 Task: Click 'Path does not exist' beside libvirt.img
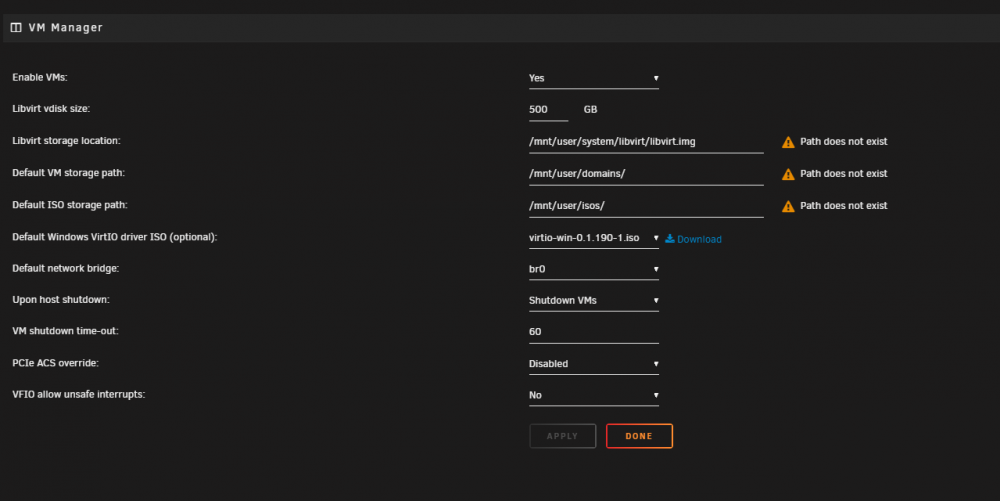[x=844, y=142]
